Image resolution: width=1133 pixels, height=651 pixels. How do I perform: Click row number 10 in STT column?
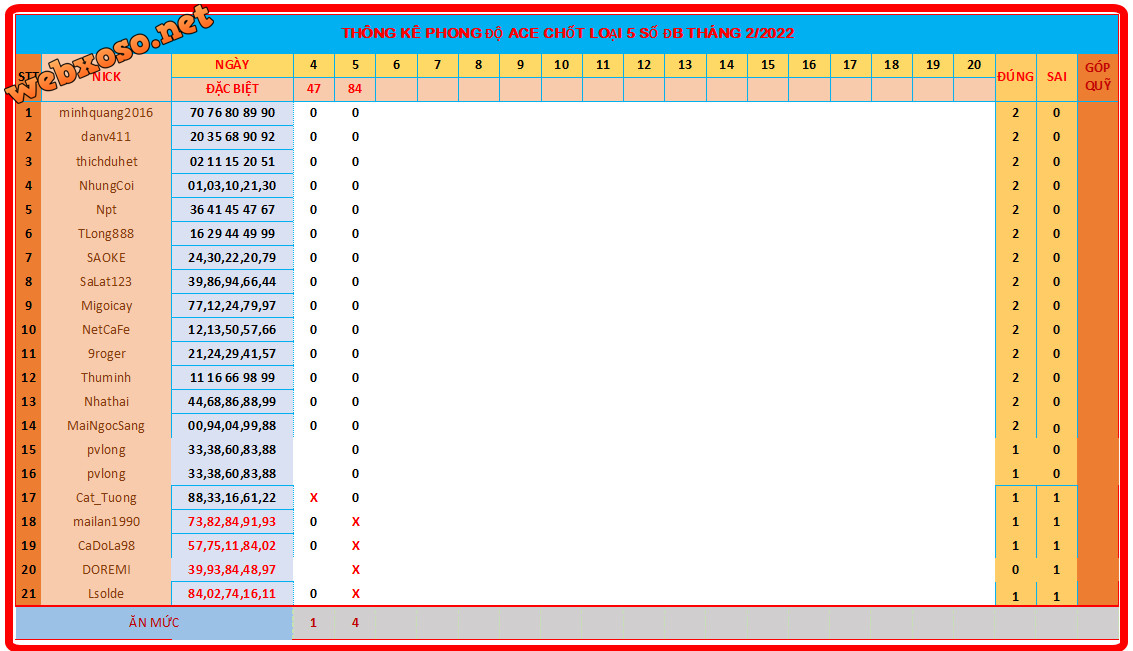(x=28, y=329)
